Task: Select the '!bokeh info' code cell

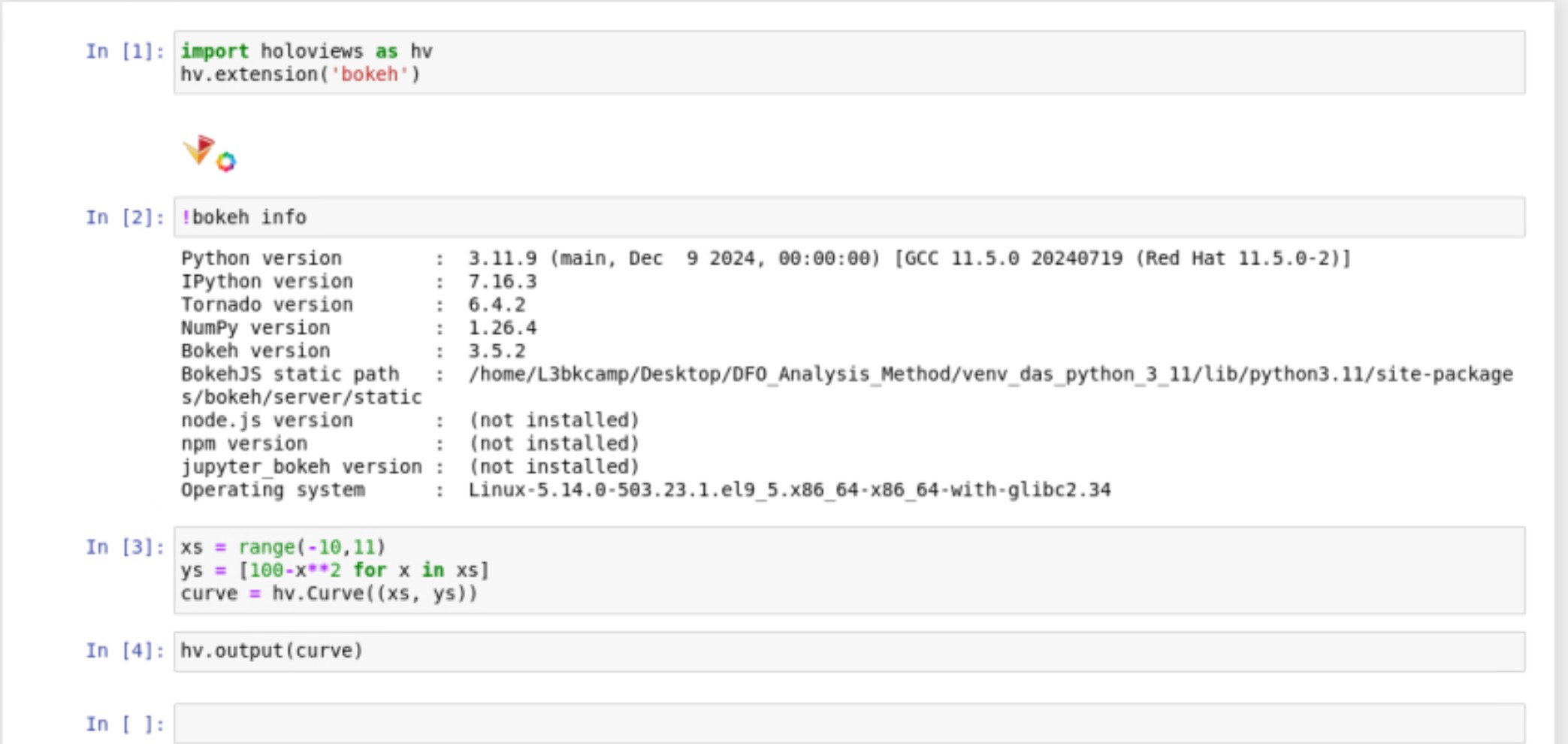Action: pyautogui.click(x=849, y=217)
